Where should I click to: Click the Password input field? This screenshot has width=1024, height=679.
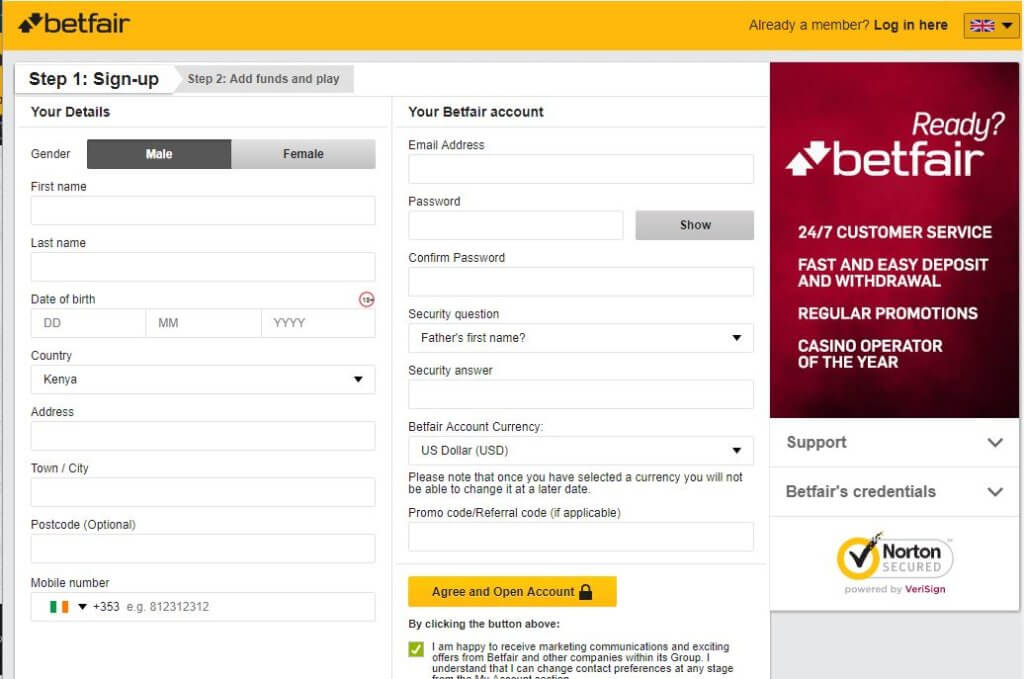click(x=515, y=225)
